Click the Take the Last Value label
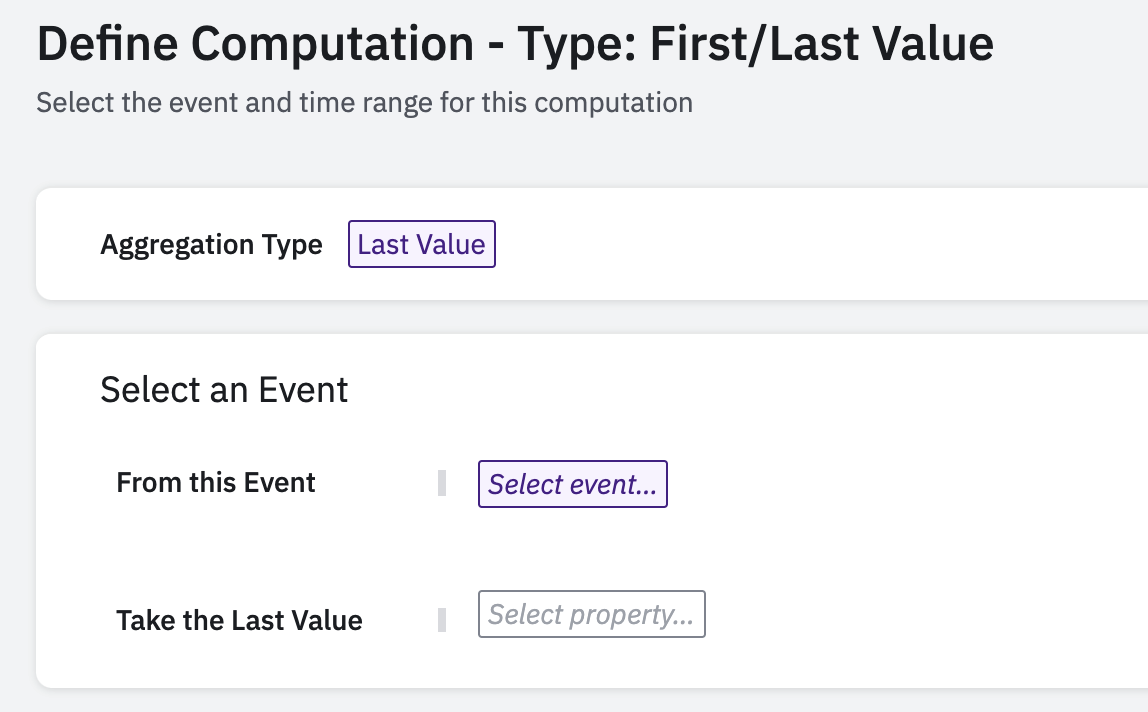 [x=239, y=620]
